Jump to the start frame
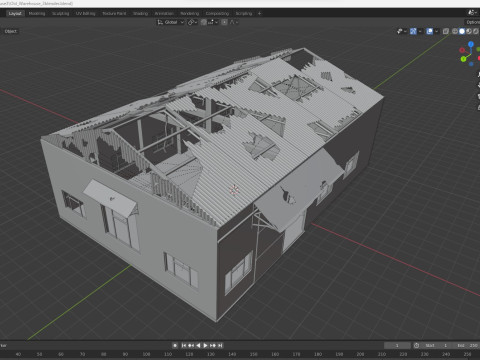This screenshot has height=360, width=480. point(184,345)
